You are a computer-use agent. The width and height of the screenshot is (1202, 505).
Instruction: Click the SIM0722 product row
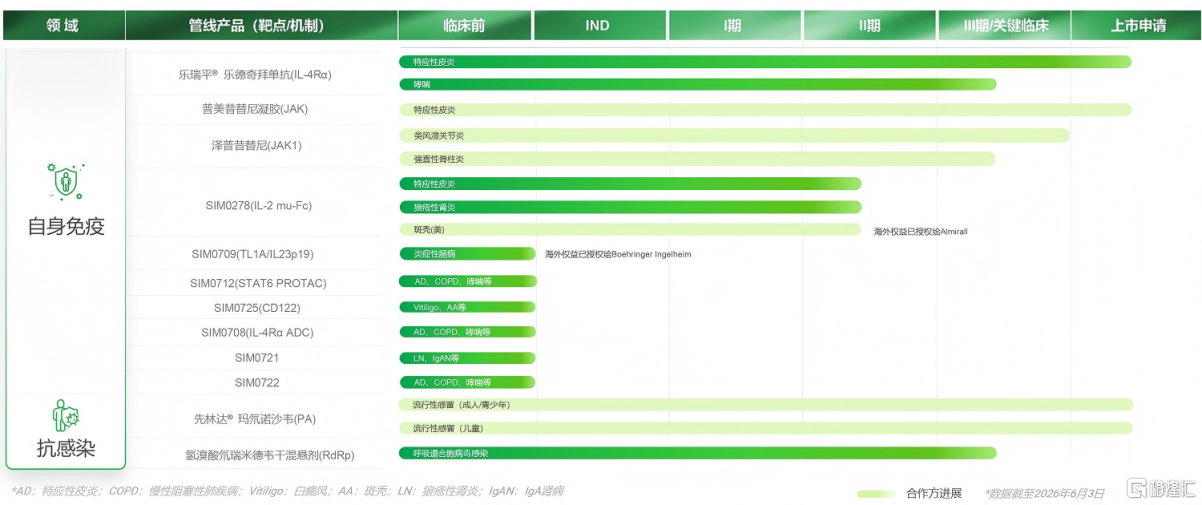pyautogui.click(x=255, y=382)
